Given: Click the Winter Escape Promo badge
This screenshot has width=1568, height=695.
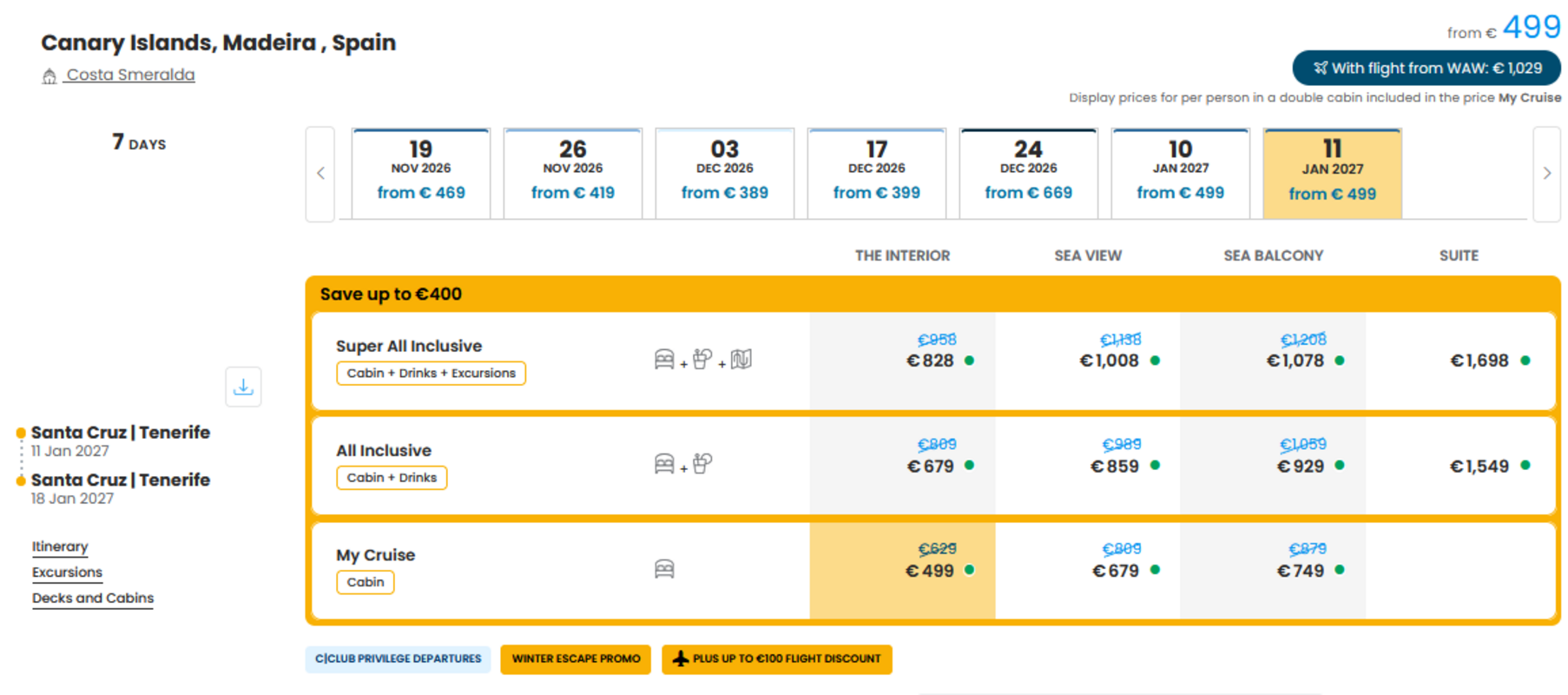Looking at the screenshot, I should [x=576, y=659].
